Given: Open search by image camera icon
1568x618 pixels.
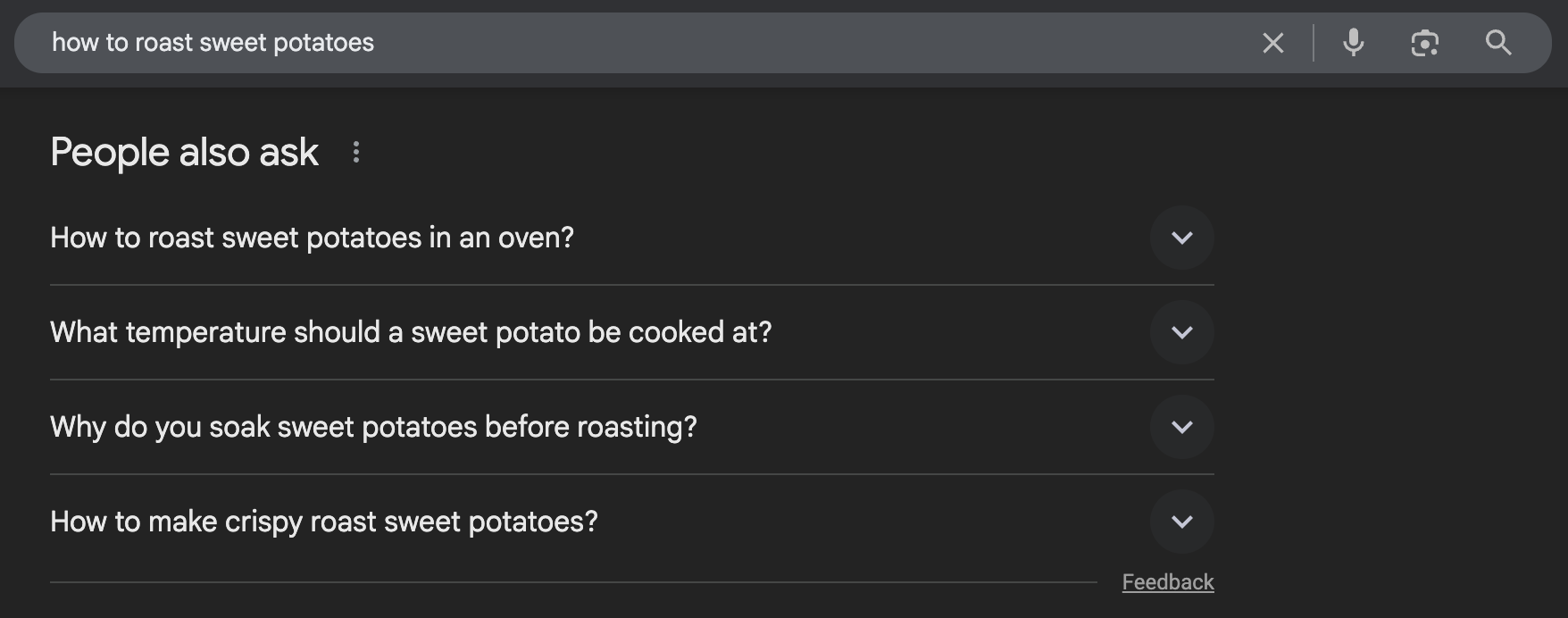Looking at the screenshot, I should 1425,43.
